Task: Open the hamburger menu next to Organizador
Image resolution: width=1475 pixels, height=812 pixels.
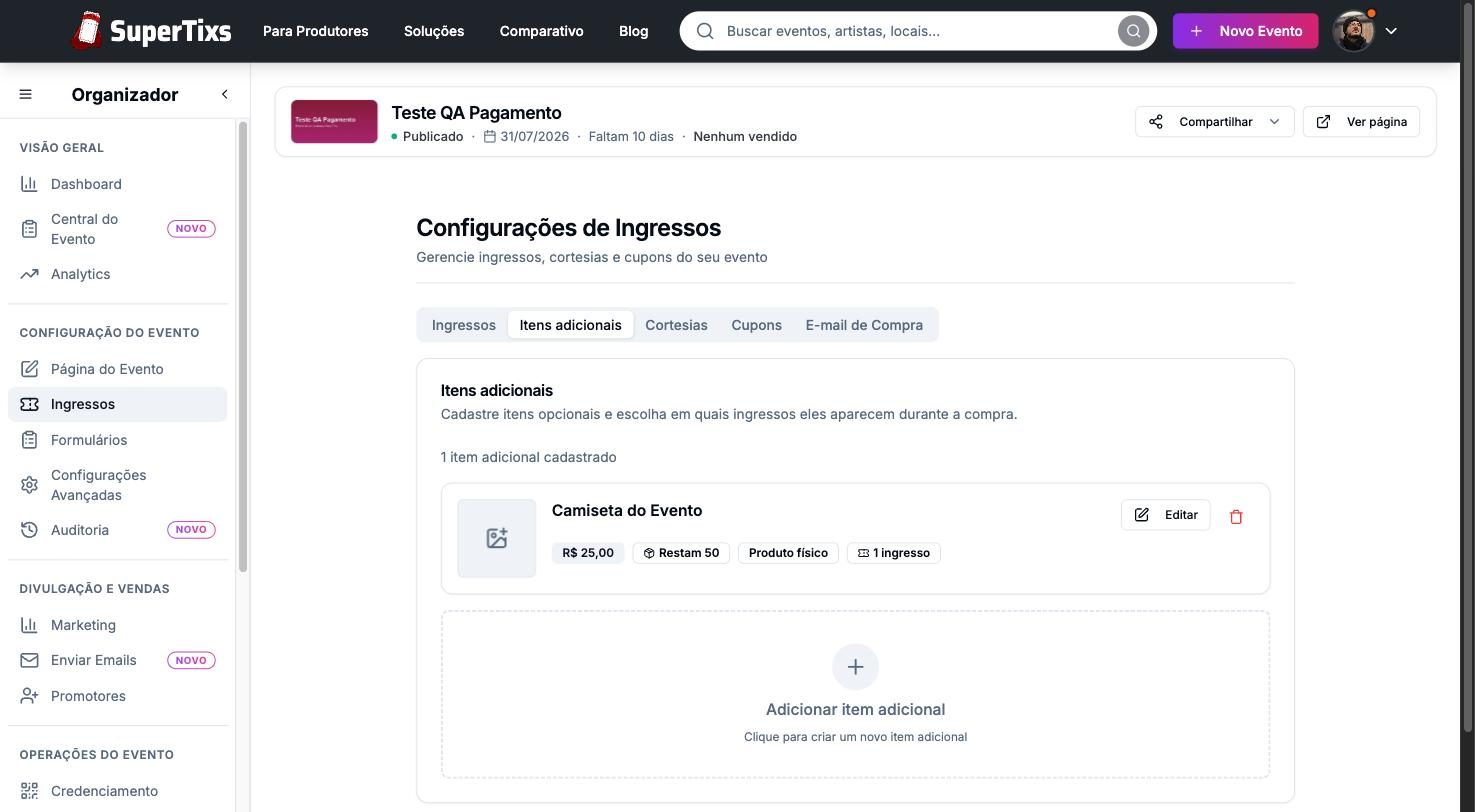Action: coord(26,94)
